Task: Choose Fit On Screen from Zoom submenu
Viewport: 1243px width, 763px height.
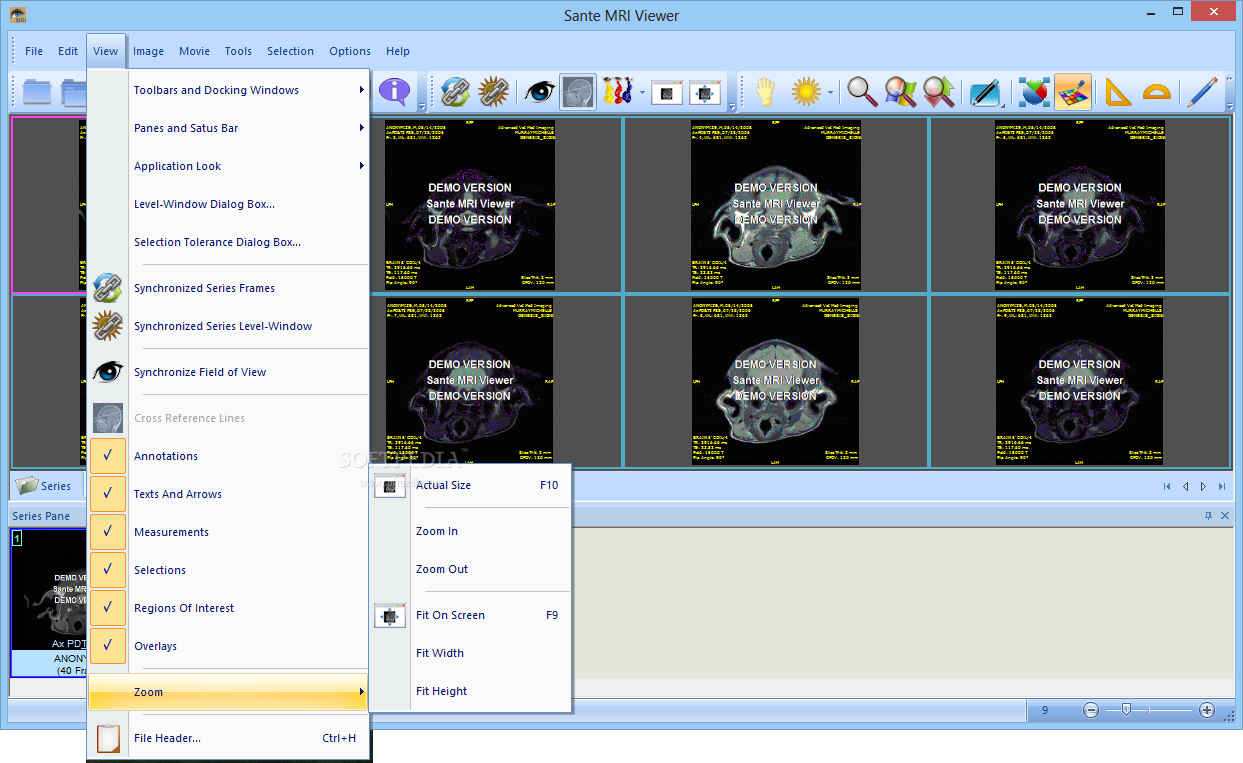Action: [450, 615]
